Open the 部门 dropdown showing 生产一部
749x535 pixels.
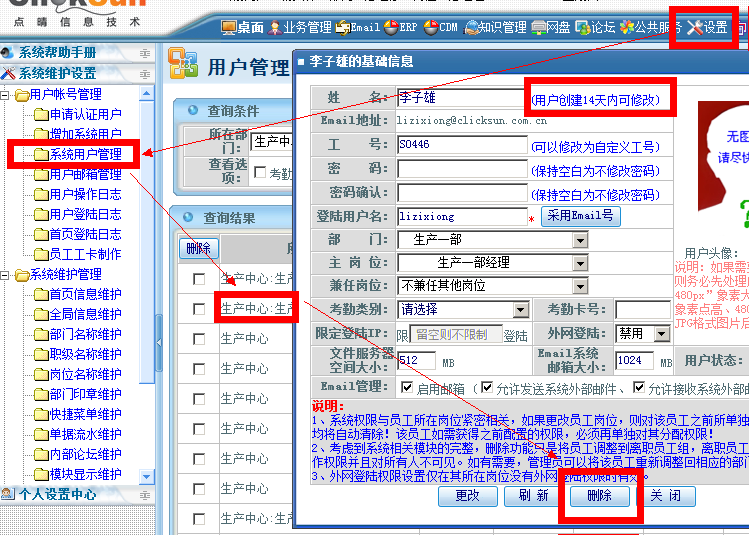pyautogui.click(x=493, y=239)
